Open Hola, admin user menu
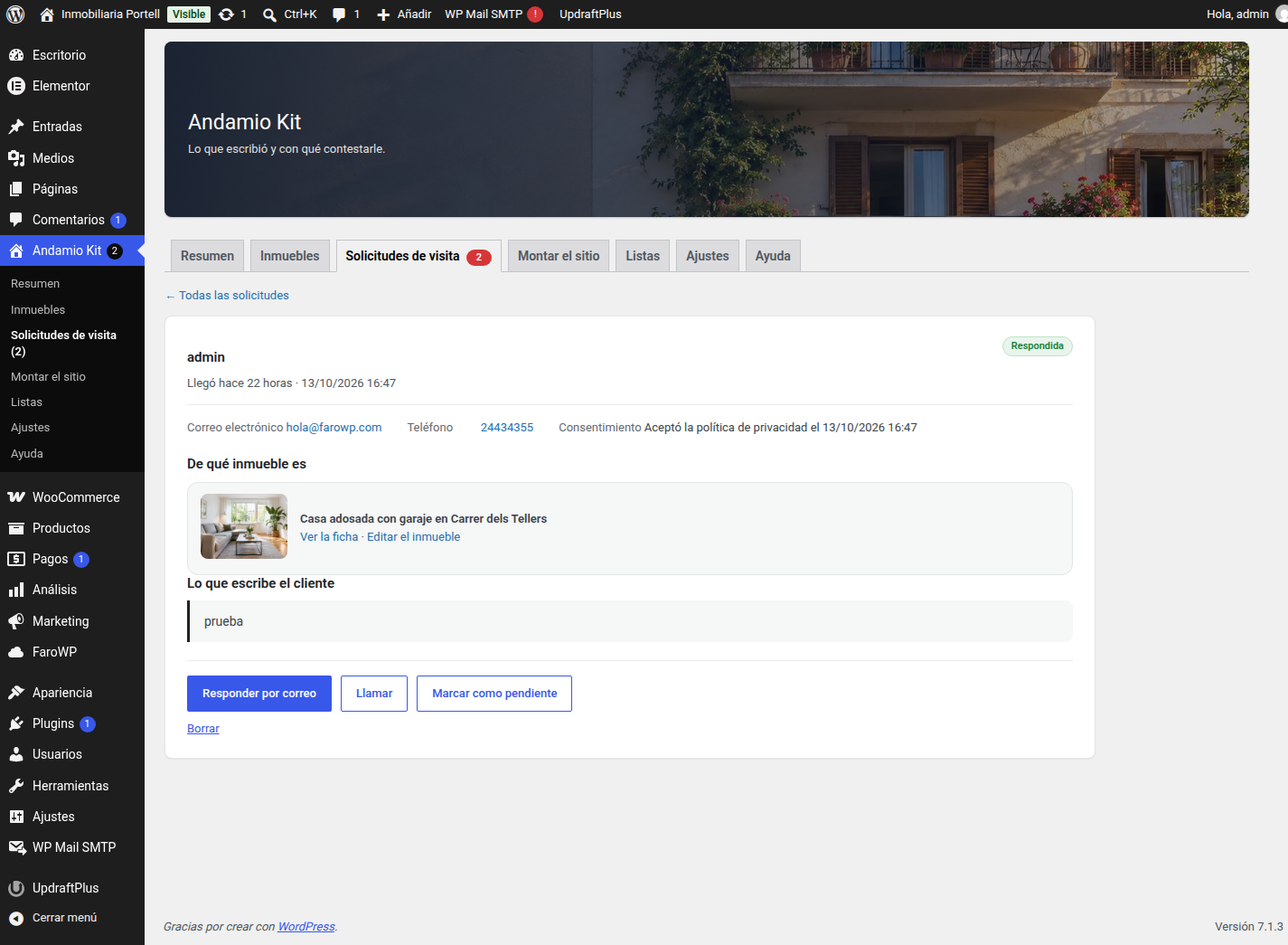Image resolution: width=1288 pixels, height=945 pixels. coord(1245,14)
